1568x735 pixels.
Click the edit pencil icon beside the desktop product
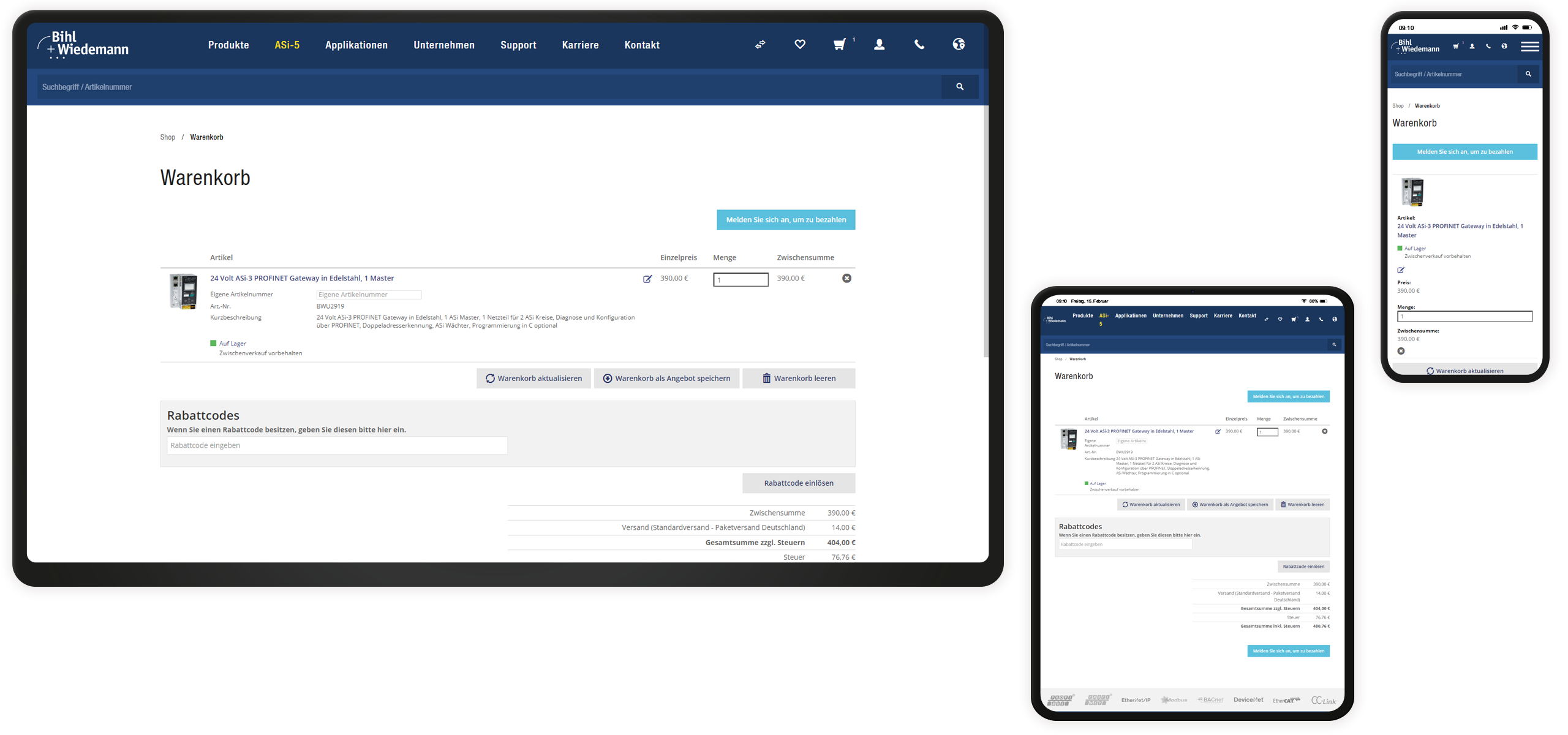(647, 279)
